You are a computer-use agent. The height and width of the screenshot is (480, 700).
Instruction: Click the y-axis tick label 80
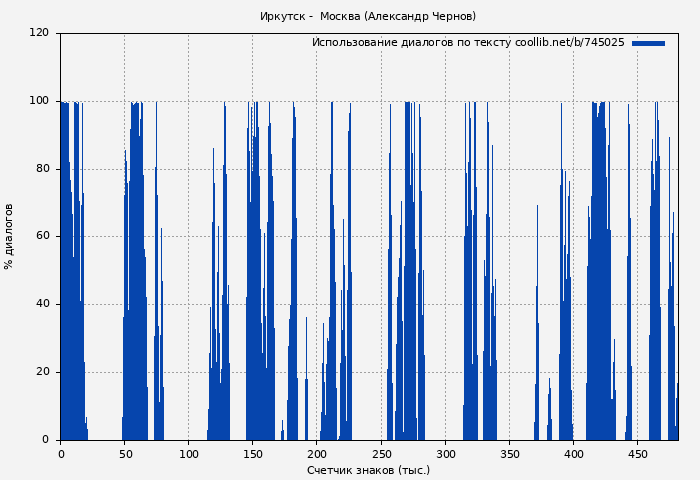(42, 168)
